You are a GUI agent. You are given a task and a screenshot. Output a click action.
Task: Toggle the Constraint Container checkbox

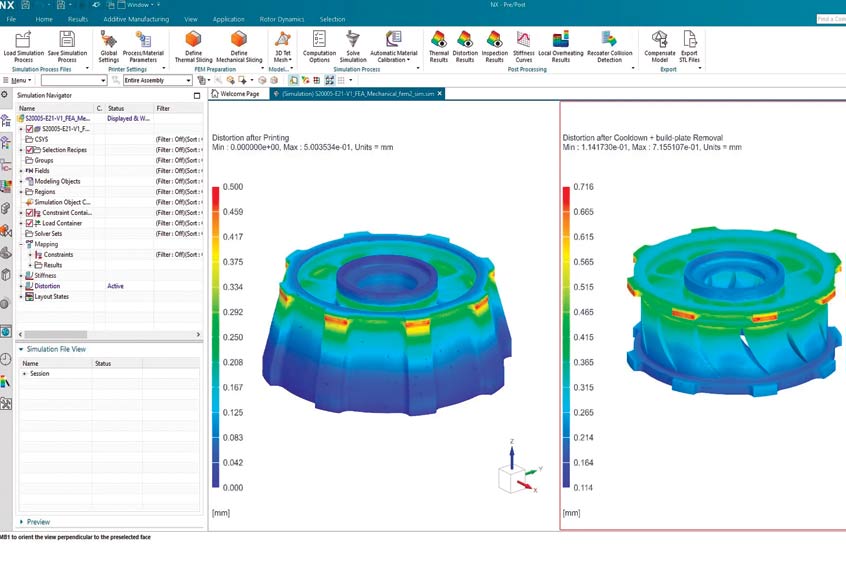click(x=30, y=213)
